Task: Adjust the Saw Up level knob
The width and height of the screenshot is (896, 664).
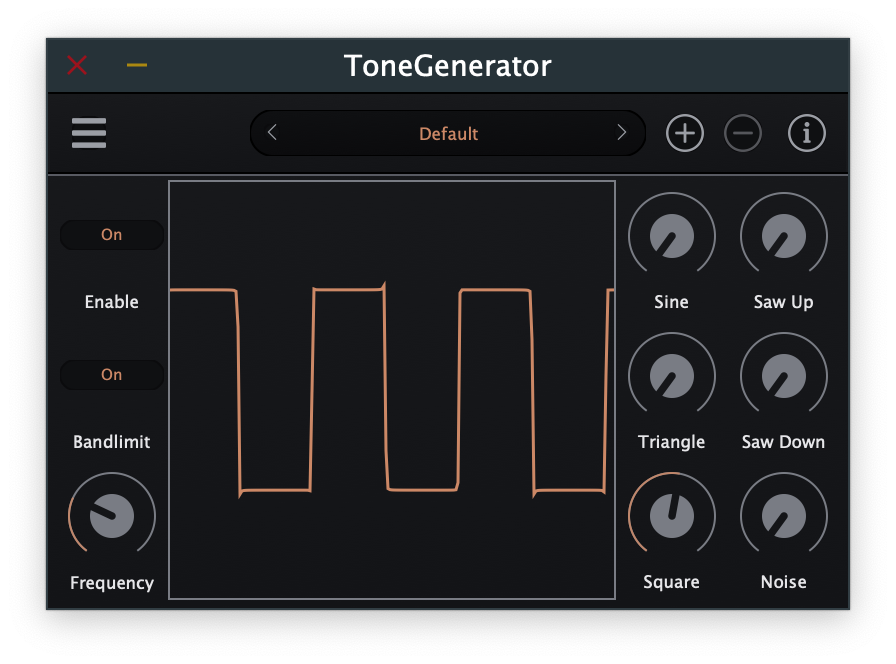Action: point(783,235)
